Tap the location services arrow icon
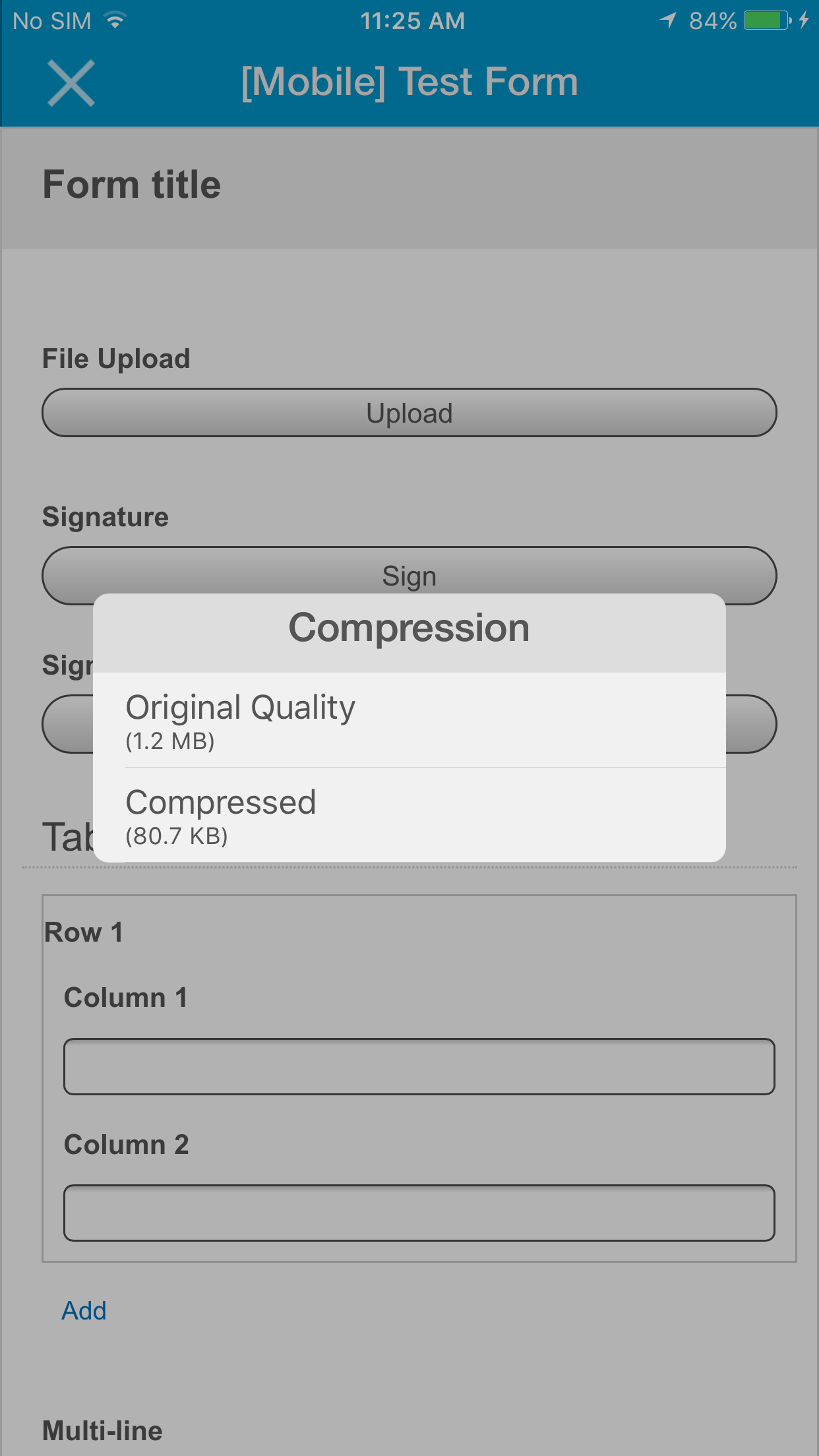The image size is (819, 1456). coord(669,21)
